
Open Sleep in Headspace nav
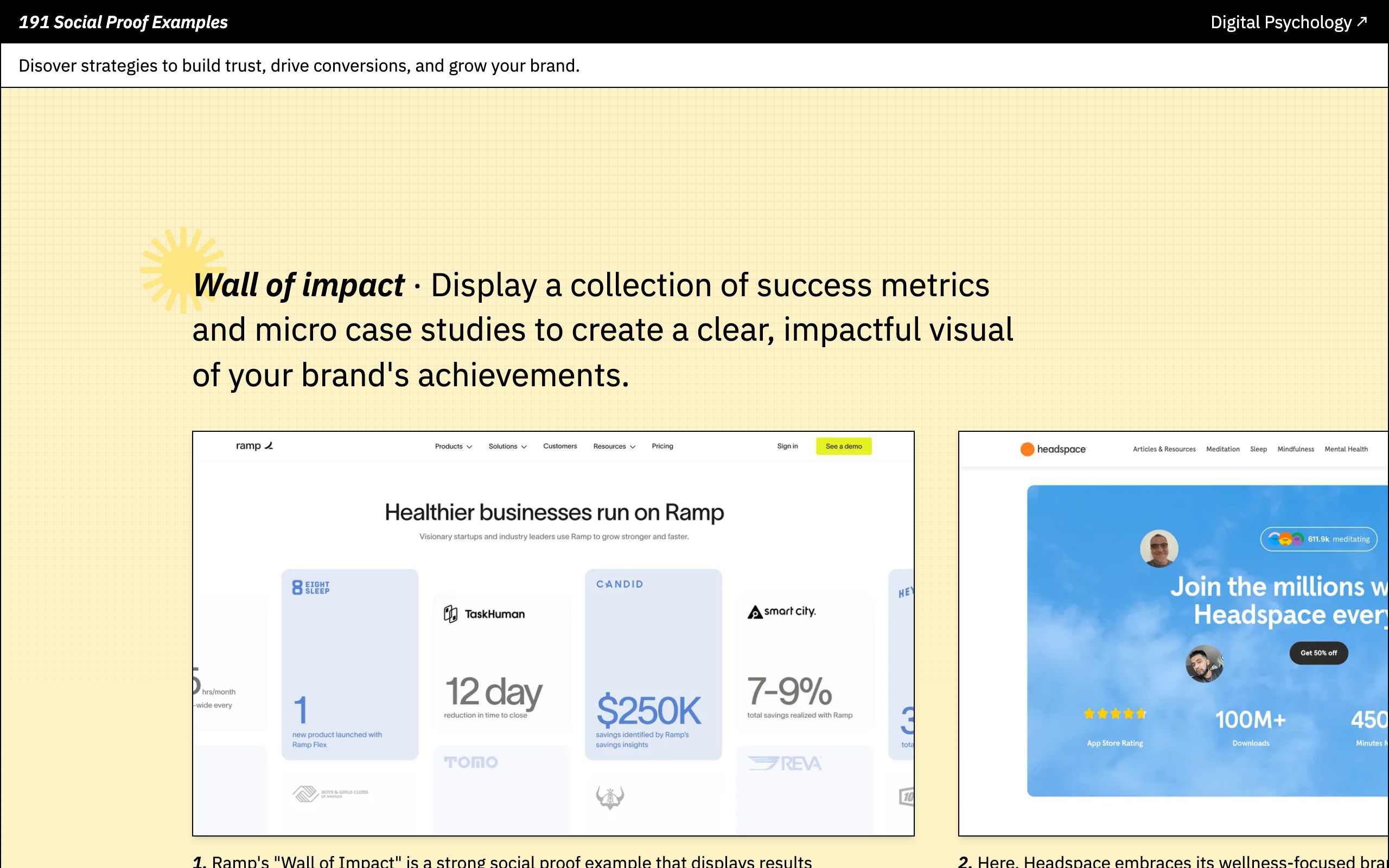pyautogui.click(x=1258, y=449)
